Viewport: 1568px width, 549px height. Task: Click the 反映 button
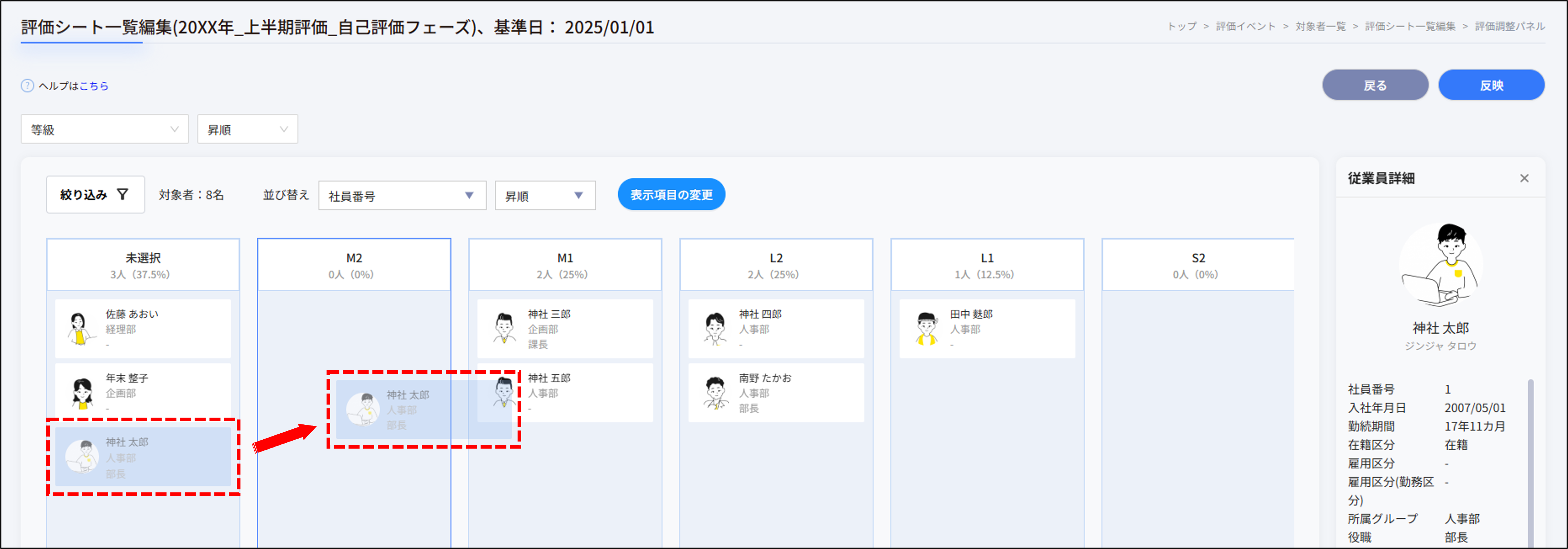pos(1491,85)
